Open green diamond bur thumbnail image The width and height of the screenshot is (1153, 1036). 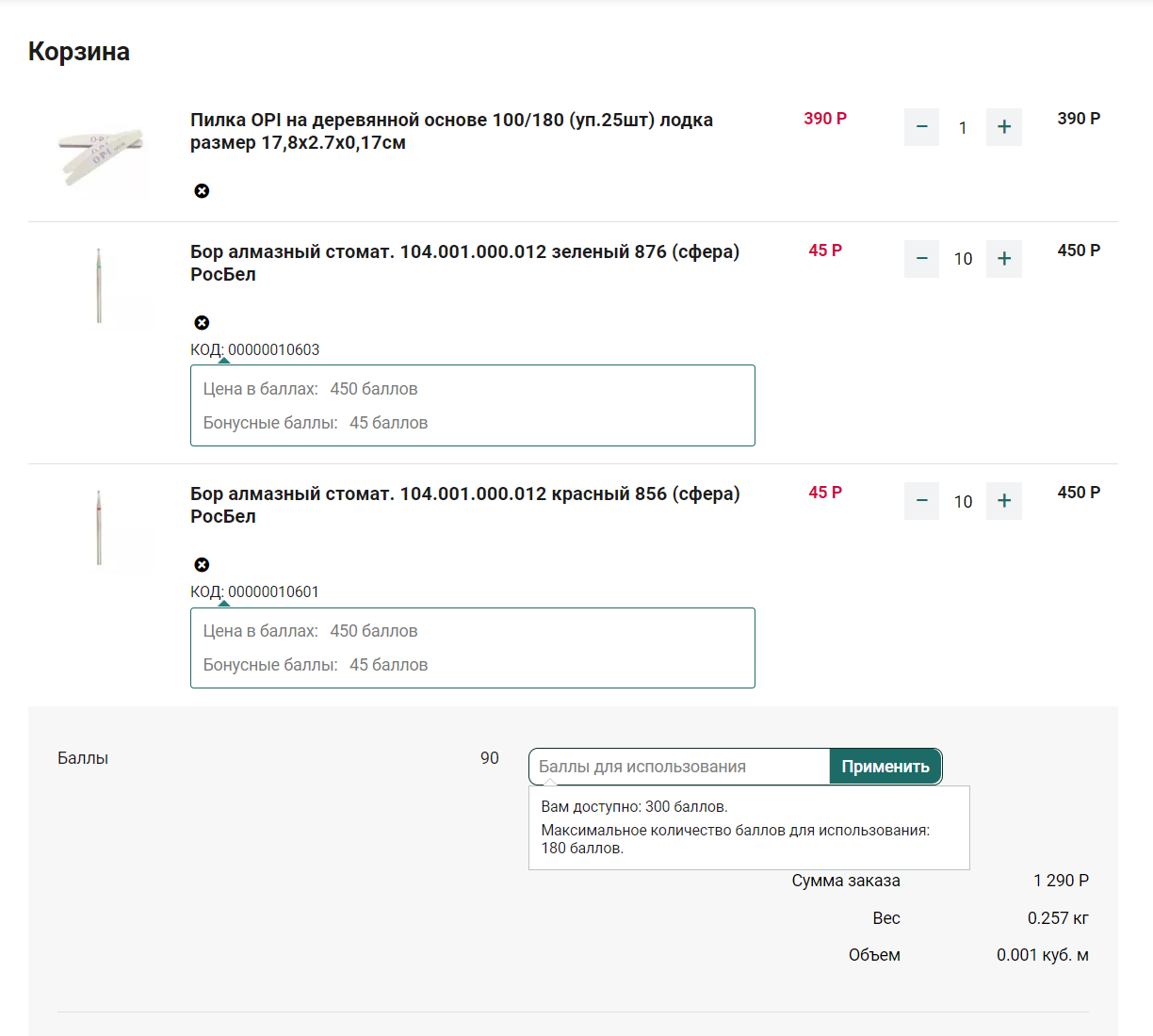click(100, 286)
